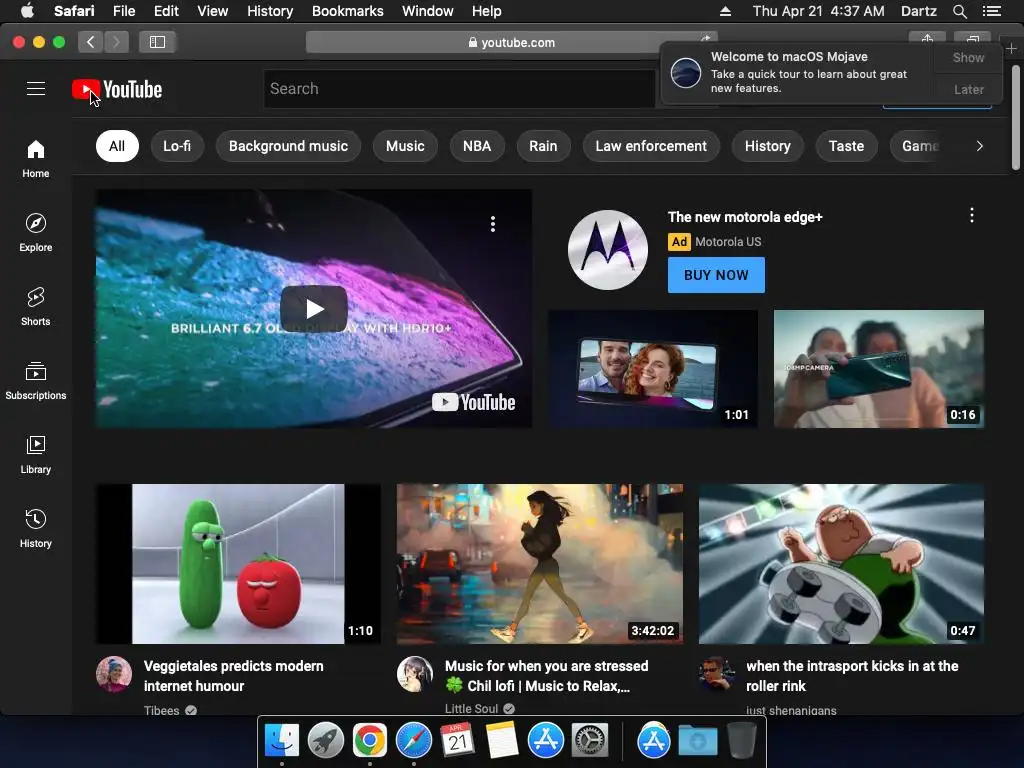Open the File menu

tap(123, 11)
